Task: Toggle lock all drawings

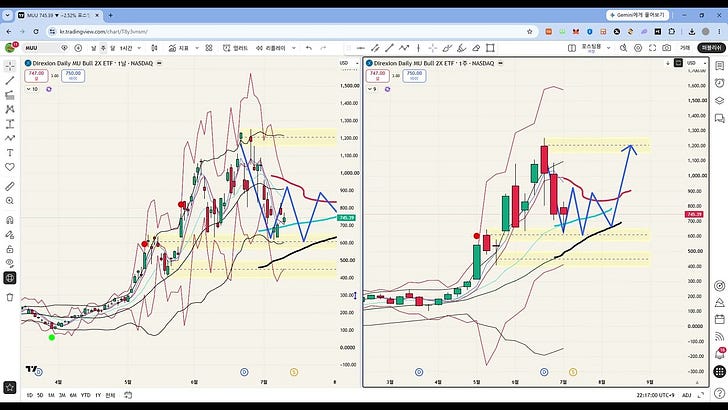Action: pyautogui.click(x=10, y=249)
